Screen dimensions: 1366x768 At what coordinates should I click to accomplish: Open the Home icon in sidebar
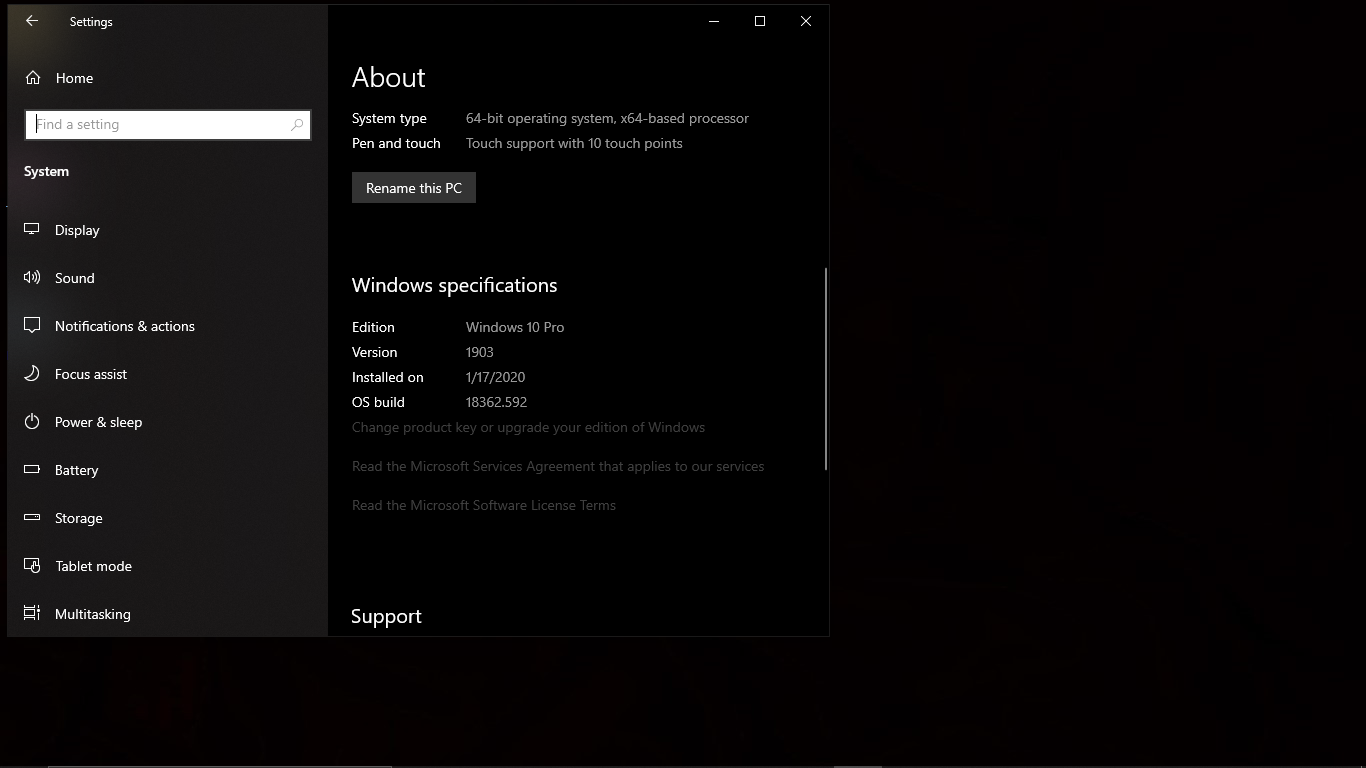(33, 78)
